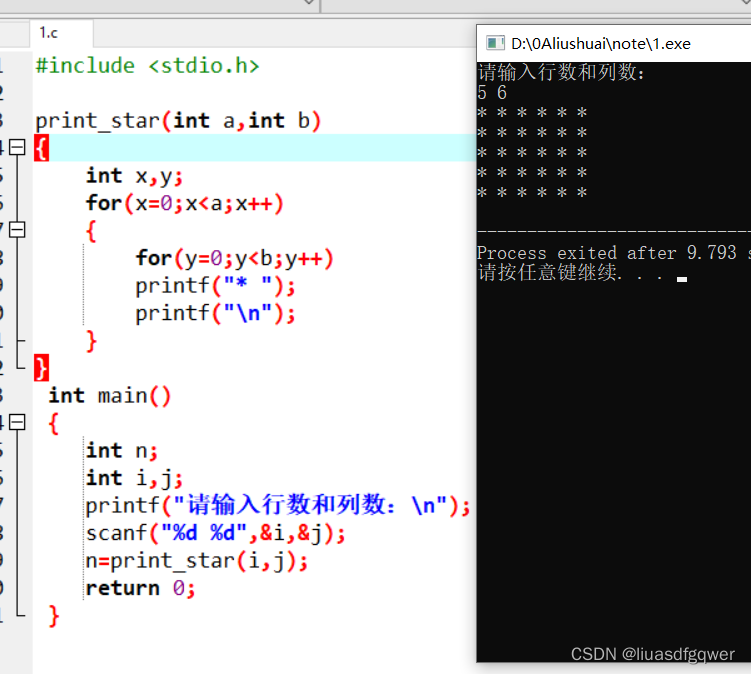Click the 'int main()' line
751x674 pixels.
click(x=110, y=396)
